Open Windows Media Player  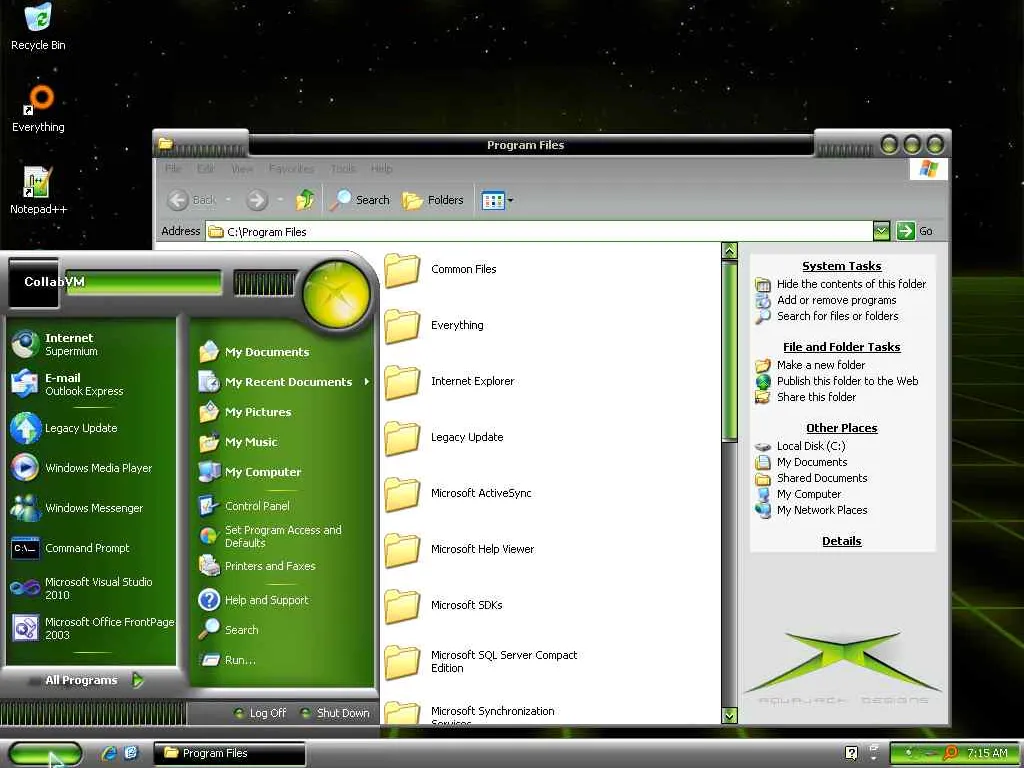click(x=90, y=468)
